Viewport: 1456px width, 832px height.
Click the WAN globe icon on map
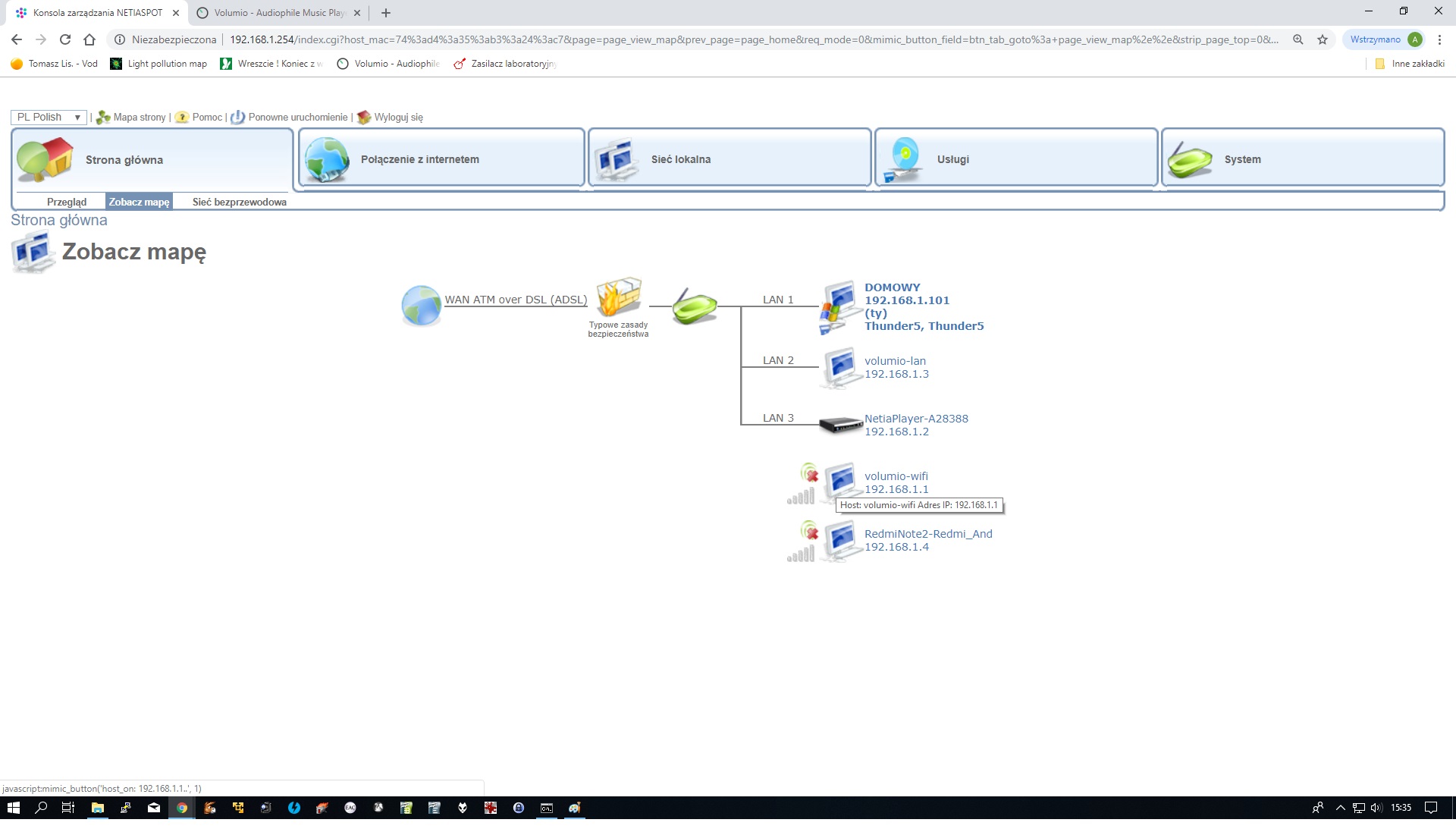coord(421,306)
